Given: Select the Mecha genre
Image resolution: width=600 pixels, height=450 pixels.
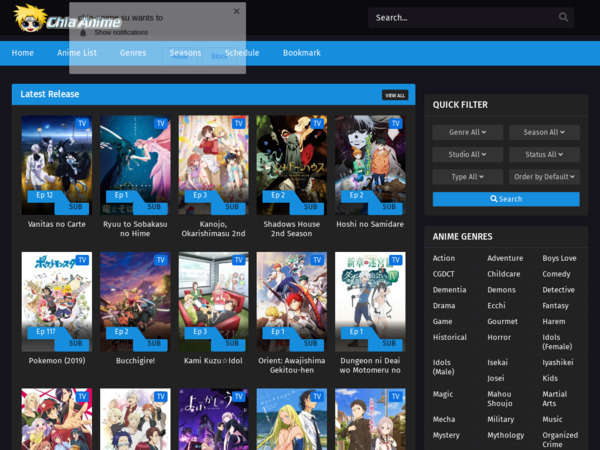Looking at the screenshot, I should pos(444,419).
